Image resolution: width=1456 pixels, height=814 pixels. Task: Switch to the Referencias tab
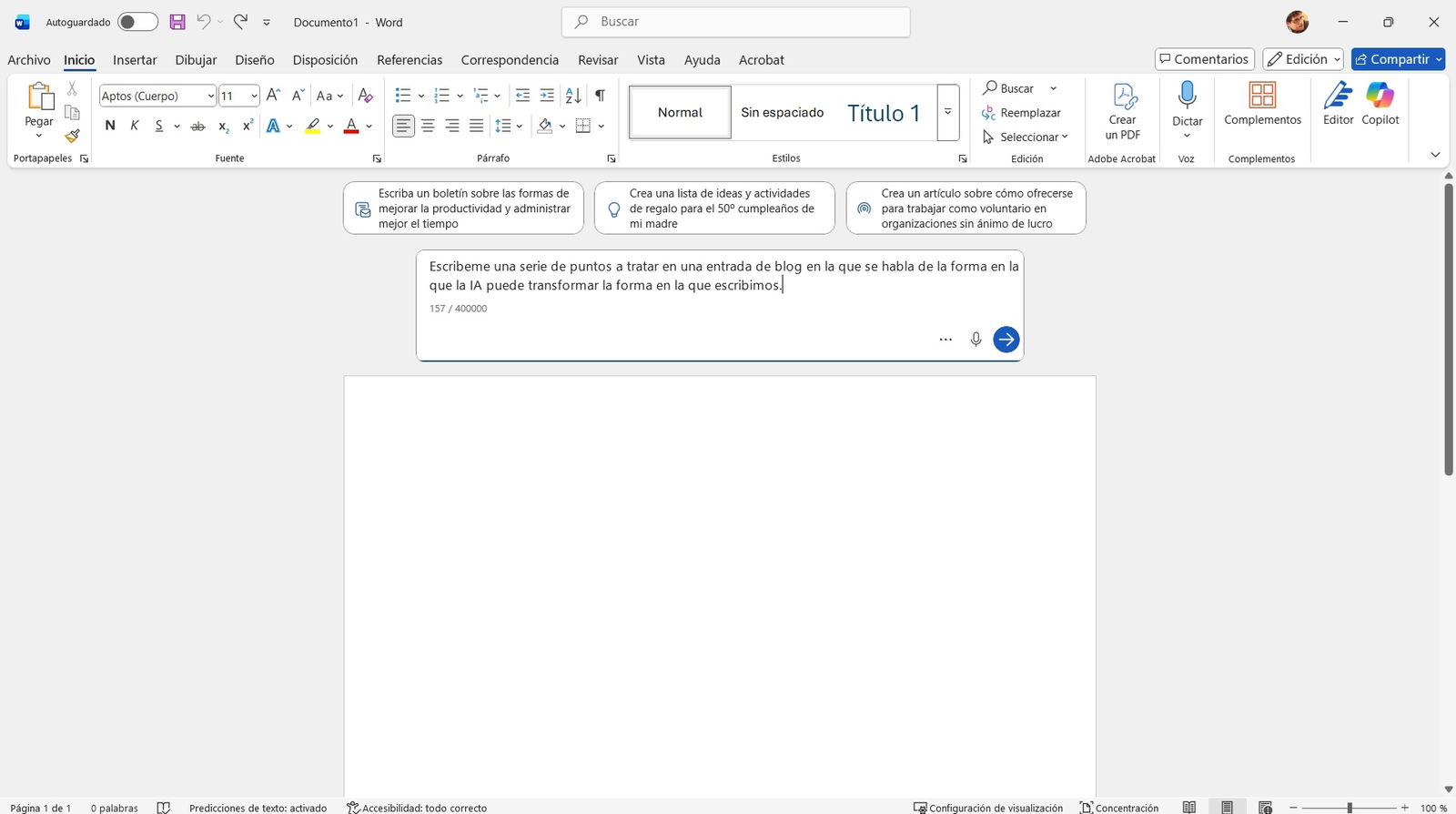(x=409, y=60)
